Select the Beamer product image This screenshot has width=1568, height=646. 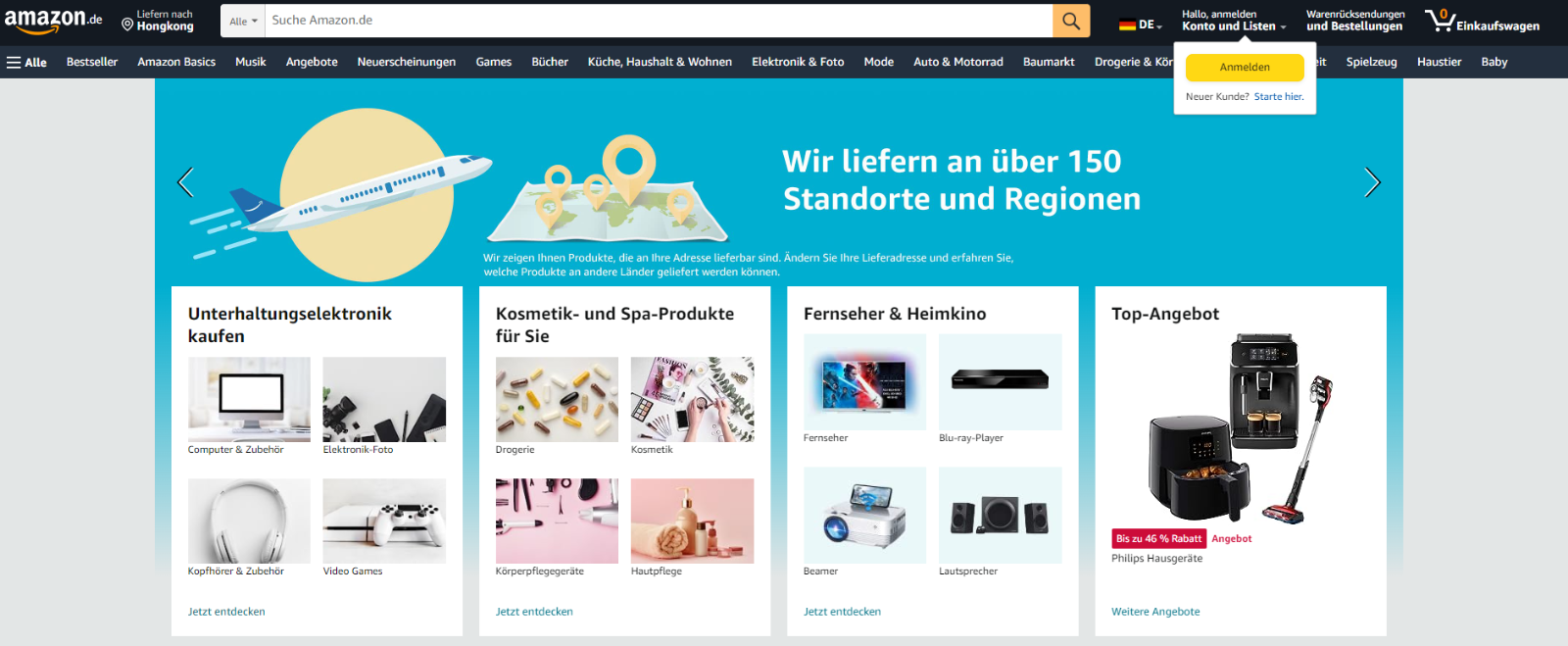[x=864, y=515]
